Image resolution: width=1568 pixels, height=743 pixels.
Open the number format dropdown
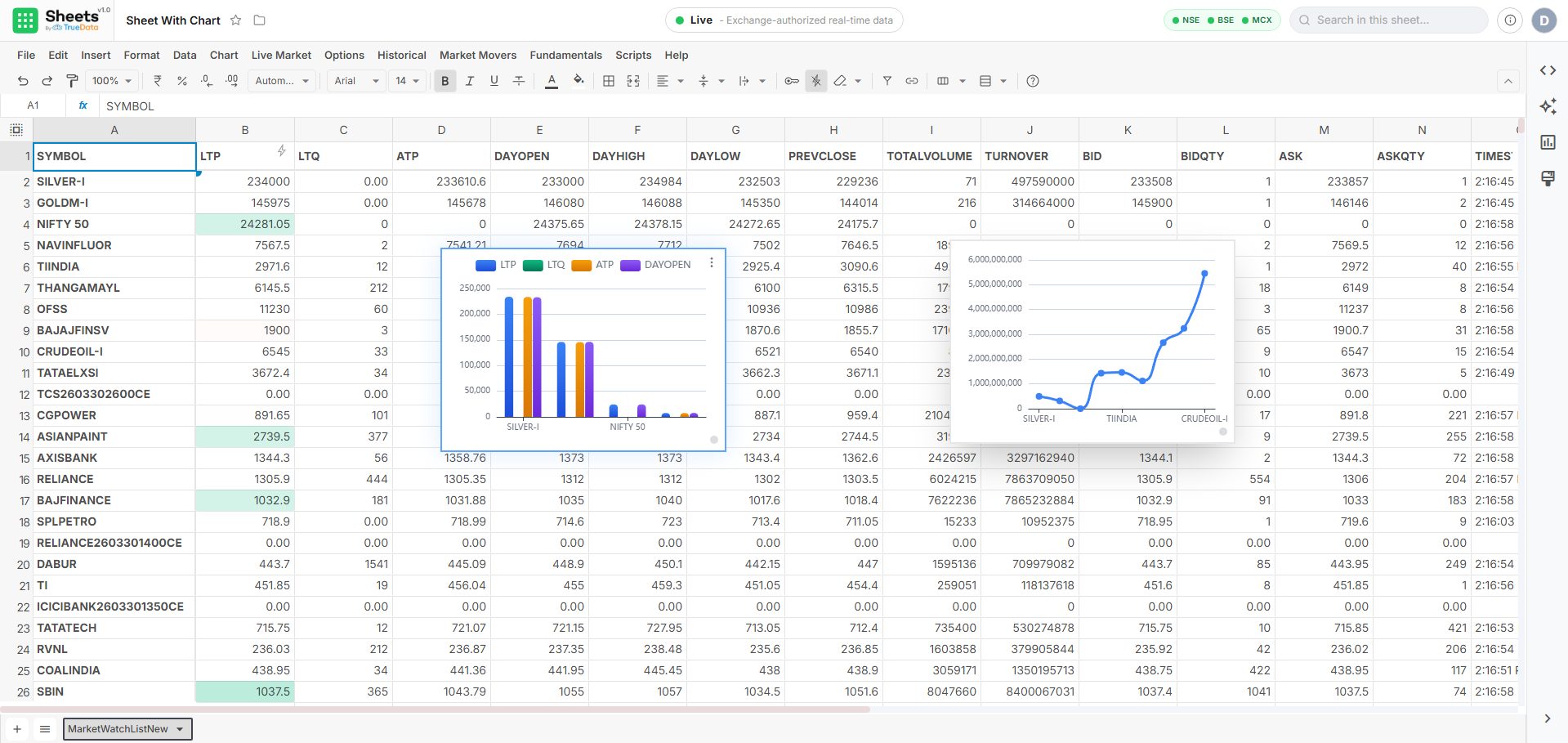[x=283, y=81]
